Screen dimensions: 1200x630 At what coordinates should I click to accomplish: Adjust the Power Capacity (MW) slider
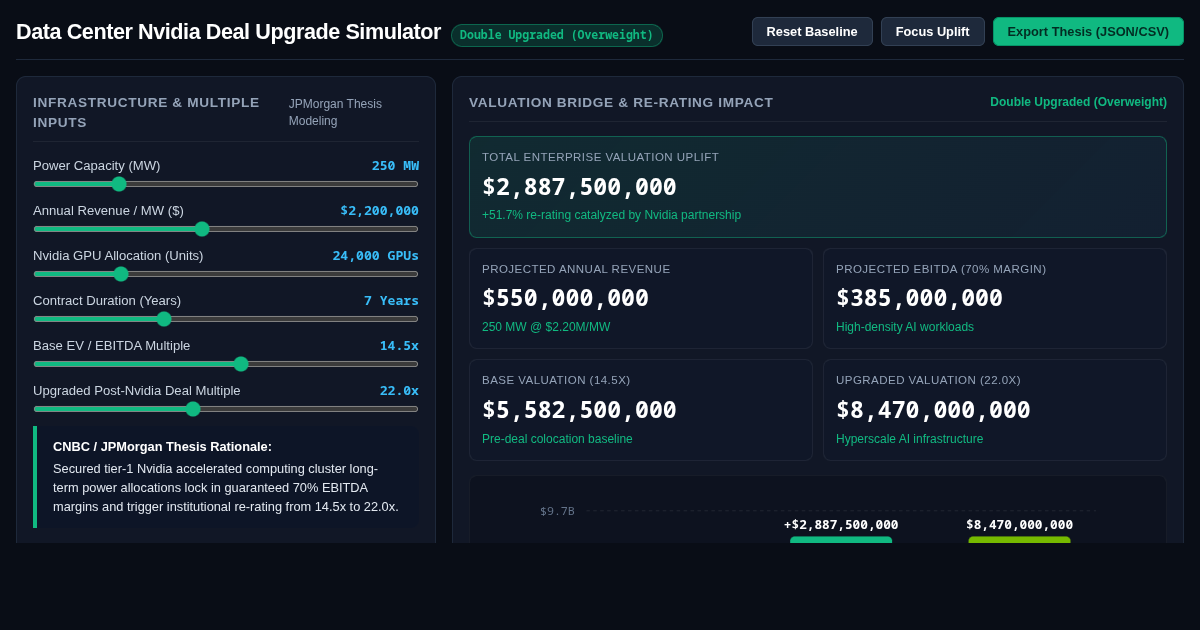pos(226,184)
